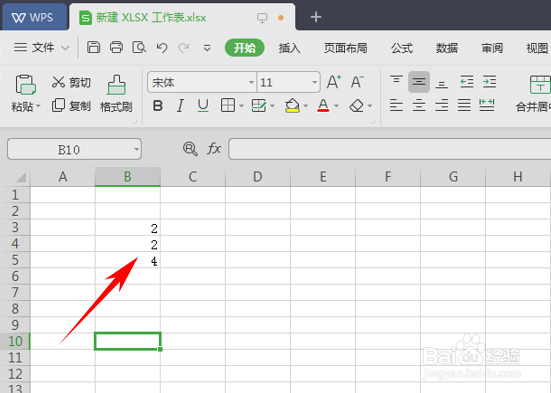Select row 10 header
551x393 pixels.
[15, 341]
